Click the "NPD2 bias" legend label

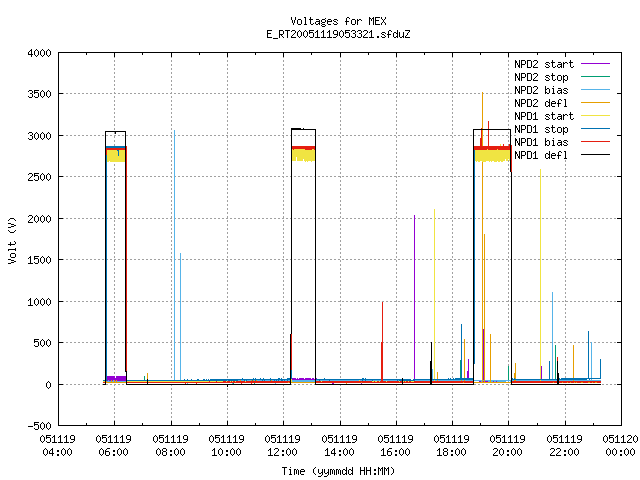point(541,90)
